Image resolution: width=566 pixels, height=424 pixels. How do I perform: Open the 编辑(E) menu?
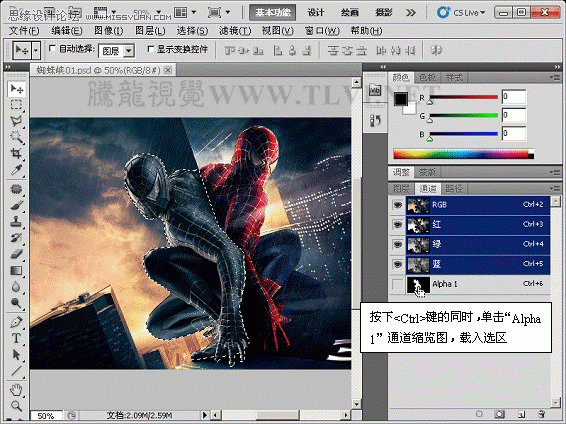67,31
